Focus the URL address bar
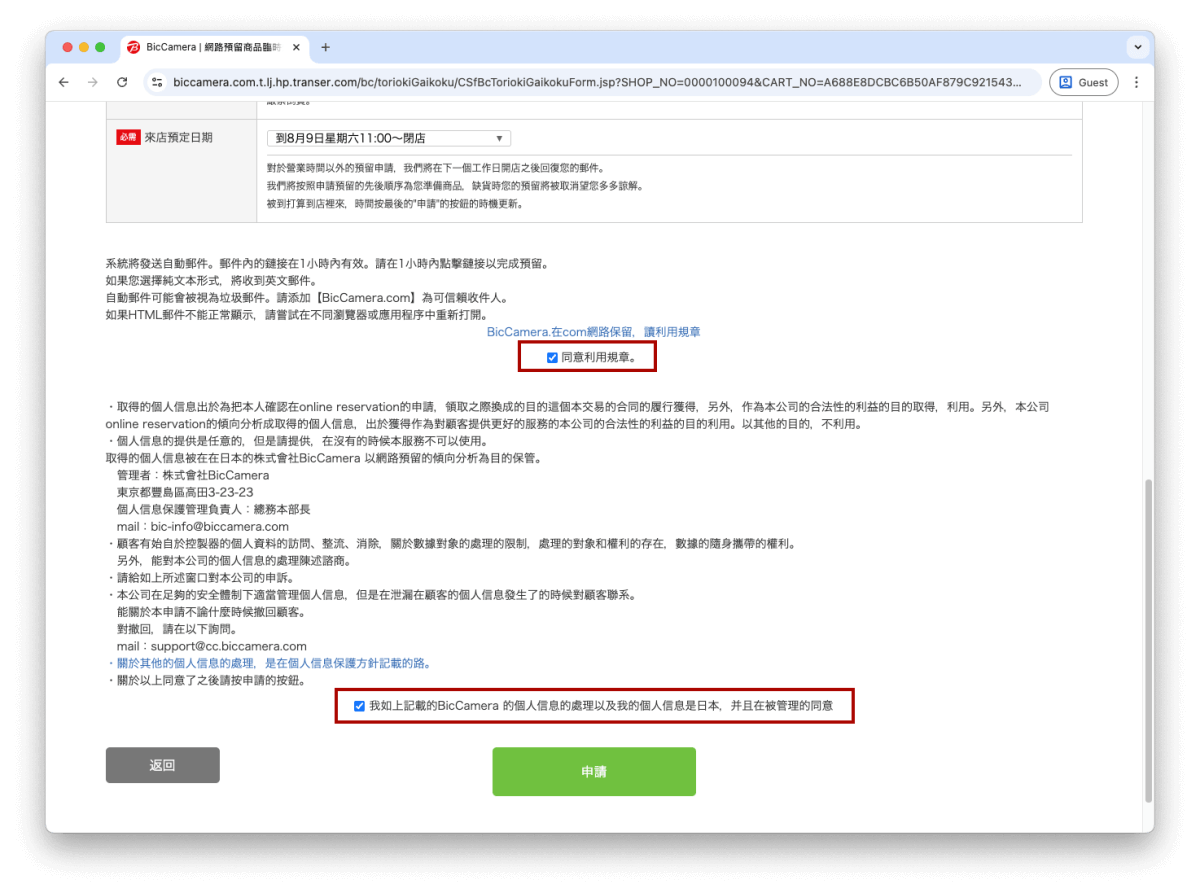Screen dimensions: 1200x893 (x=597, y=83)
